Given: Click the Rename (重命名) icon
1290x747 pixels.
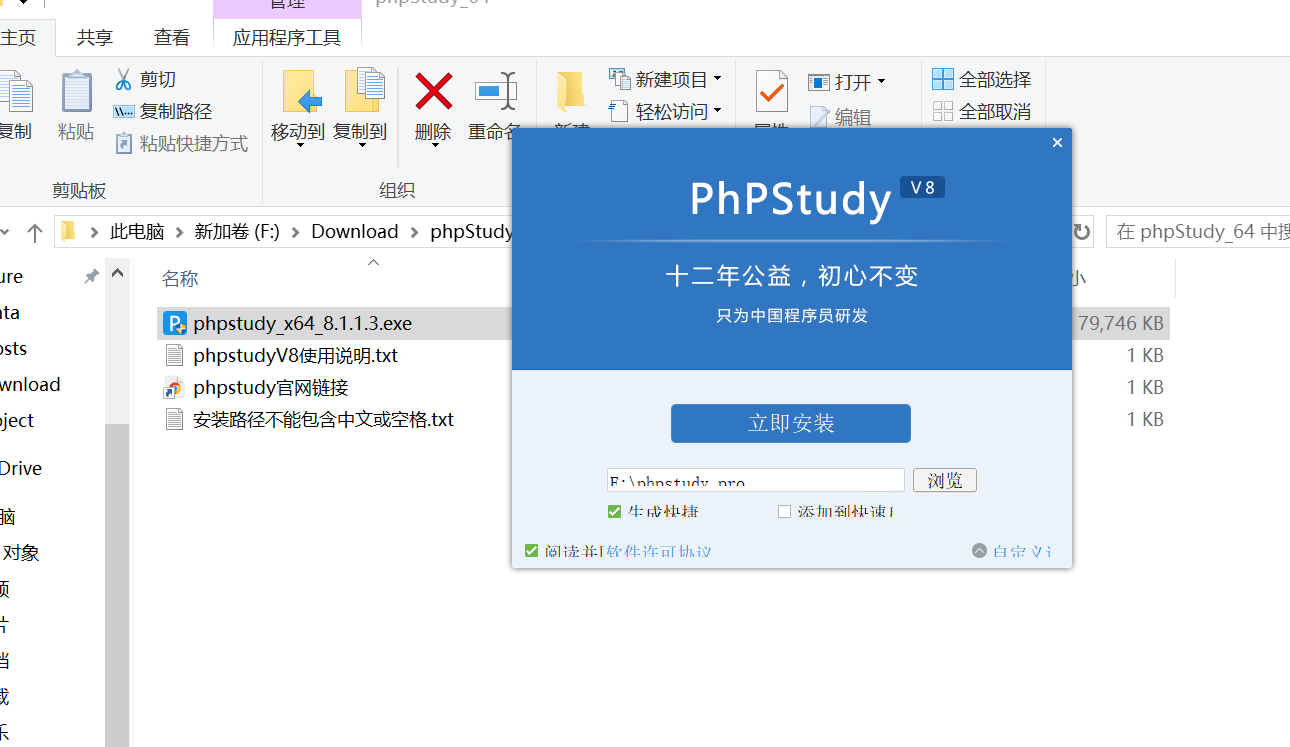Looking at the screenshot, I should pyautogui.click(x=494, y=92).
